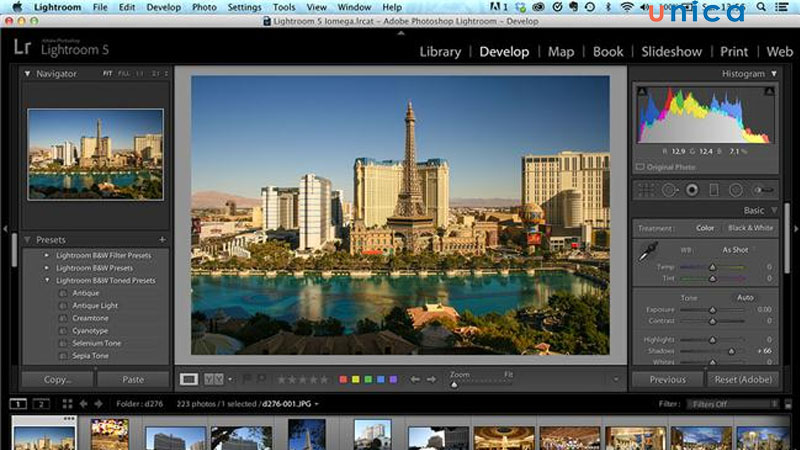
Task: Go back using filmstrip bar left arrow
Action: (83, 404)
